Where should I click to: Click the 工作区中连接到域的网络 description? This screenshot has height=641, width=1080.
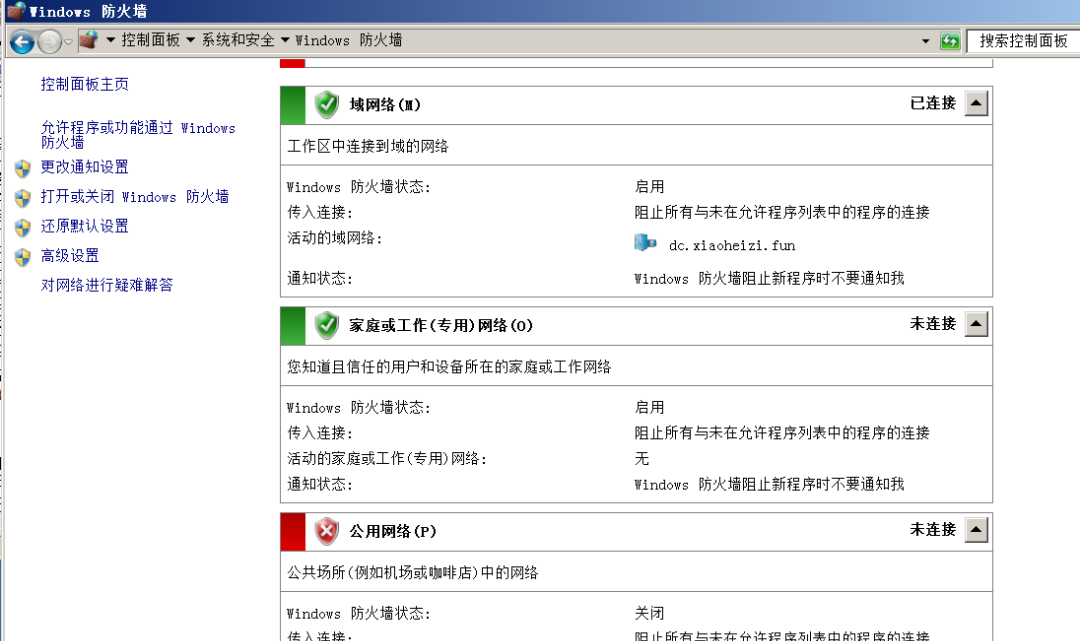[x=368, y=146]
